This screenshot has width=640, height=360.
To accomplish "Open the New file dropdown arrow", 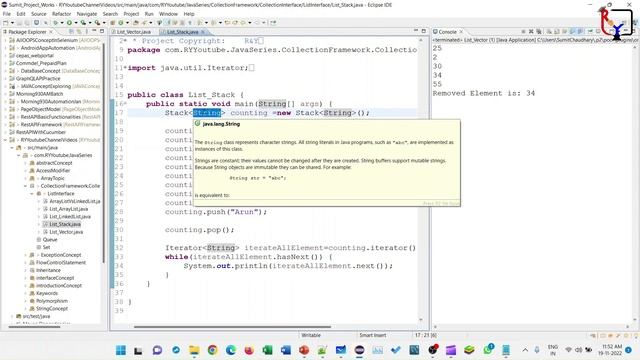I will pos(12,23).
